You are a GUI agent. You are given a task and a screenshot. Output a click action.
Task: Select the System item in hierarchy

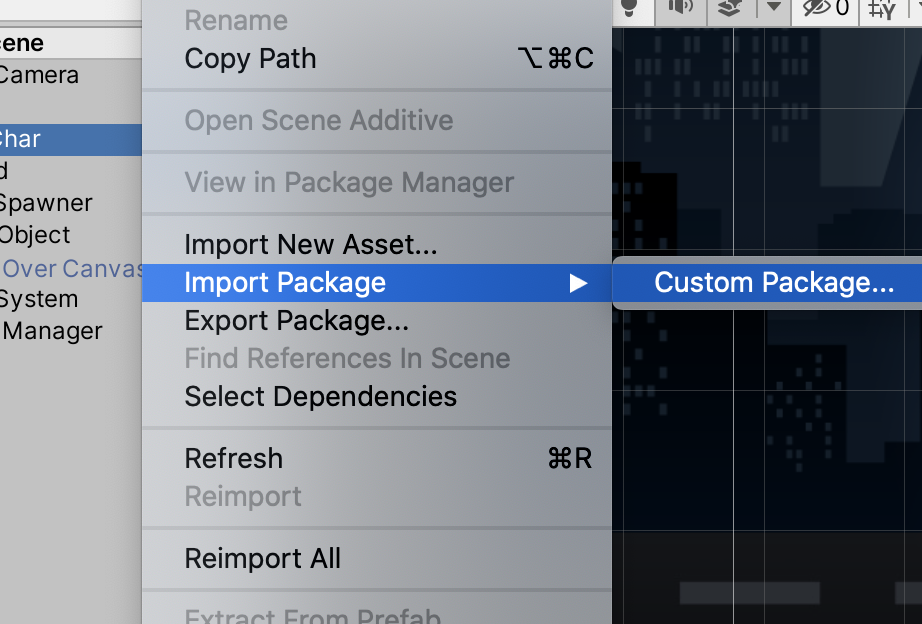coord(39,299)
